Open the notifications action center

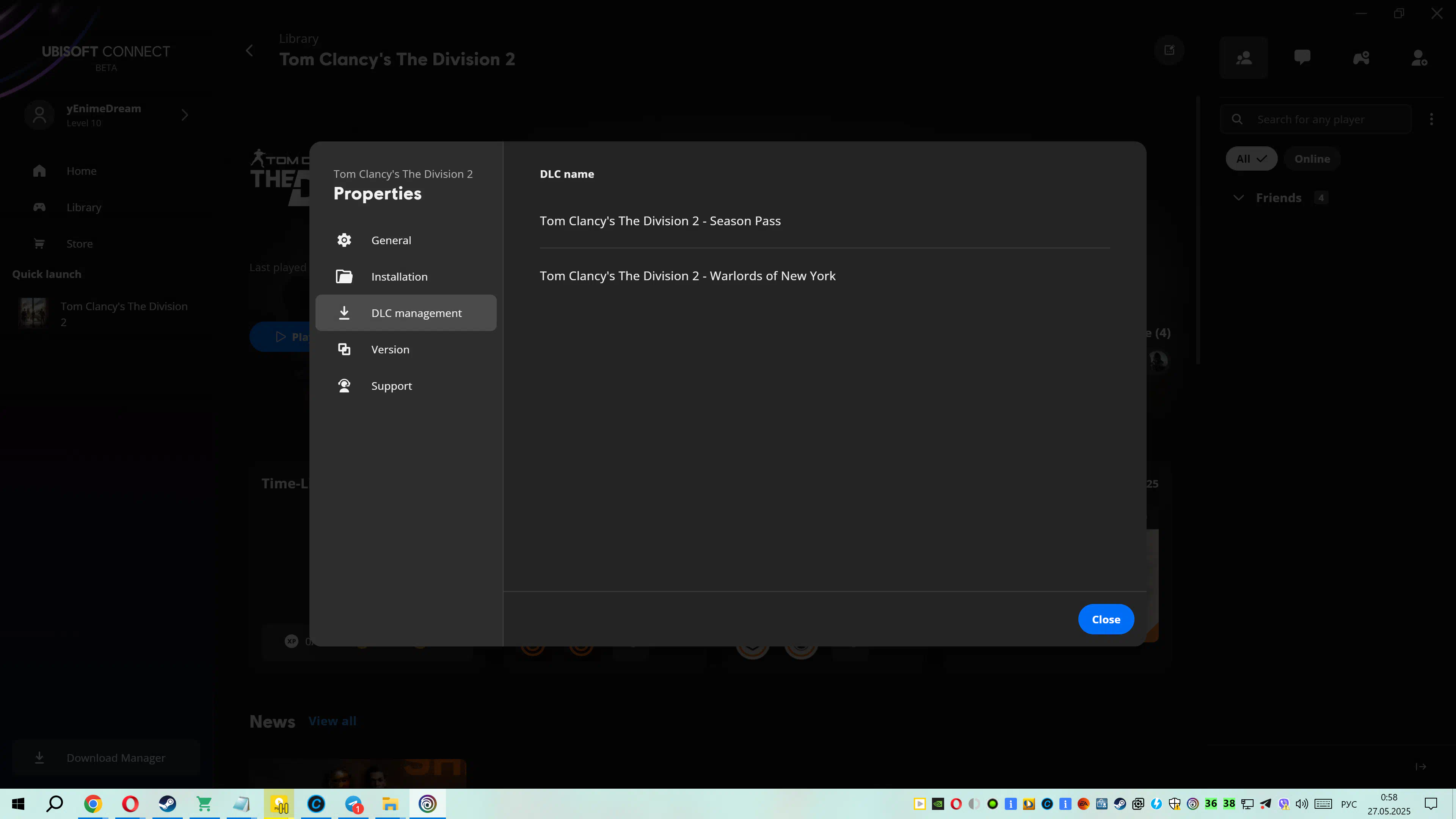coord(1431,804)
